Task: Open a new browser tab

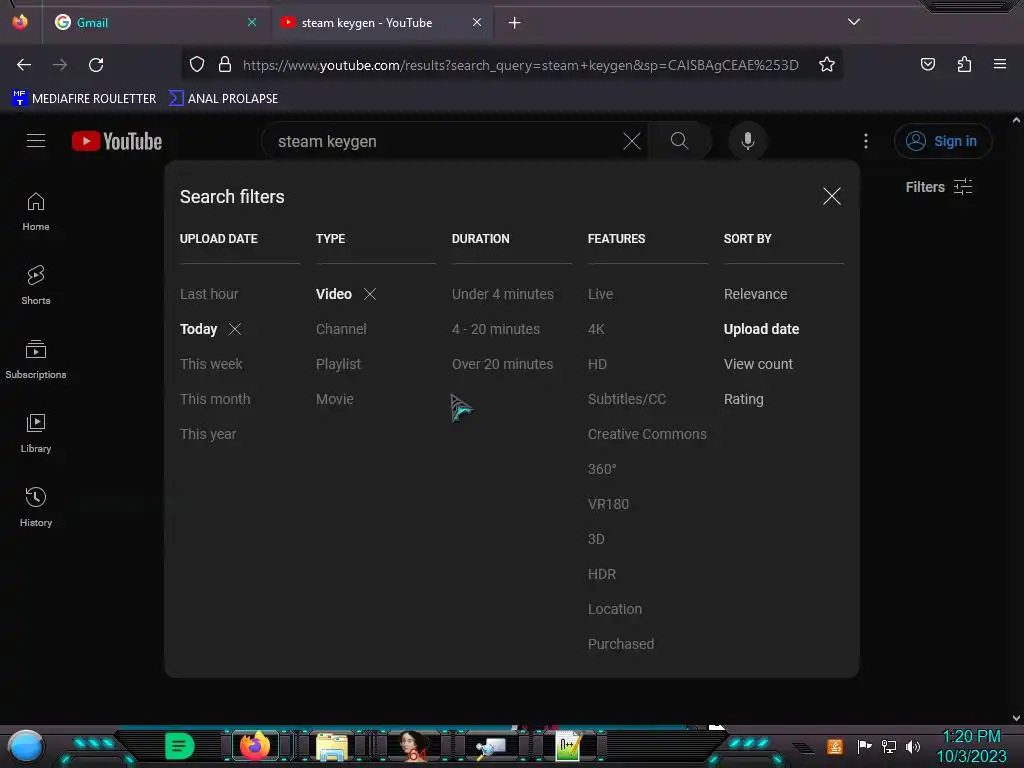Action: click(x=515, y=23)
